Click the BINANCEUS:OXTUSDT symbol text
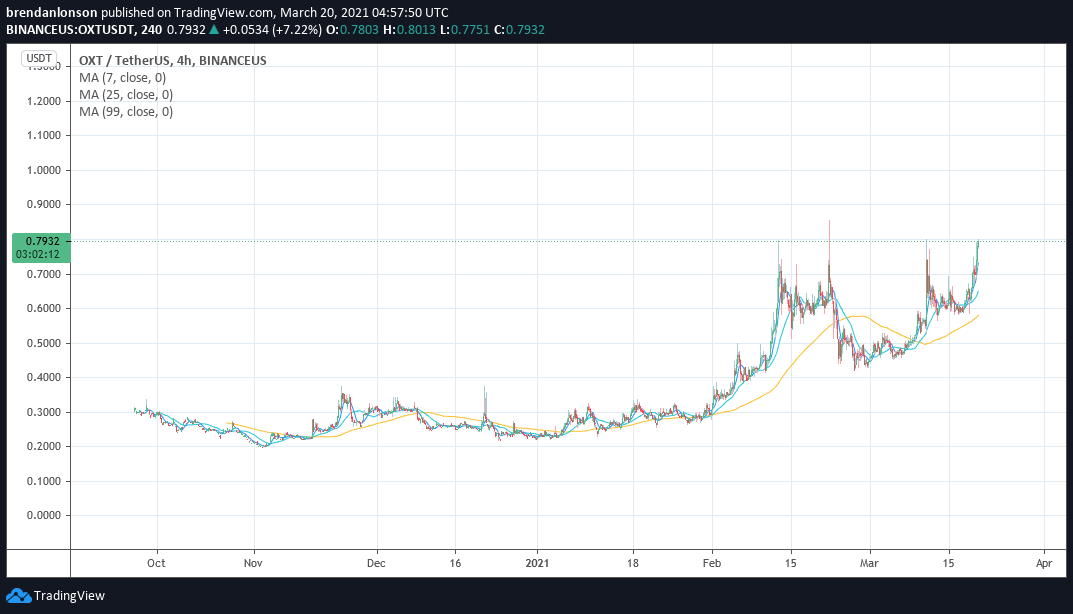 pyautogui.click(x=70, y=29)
